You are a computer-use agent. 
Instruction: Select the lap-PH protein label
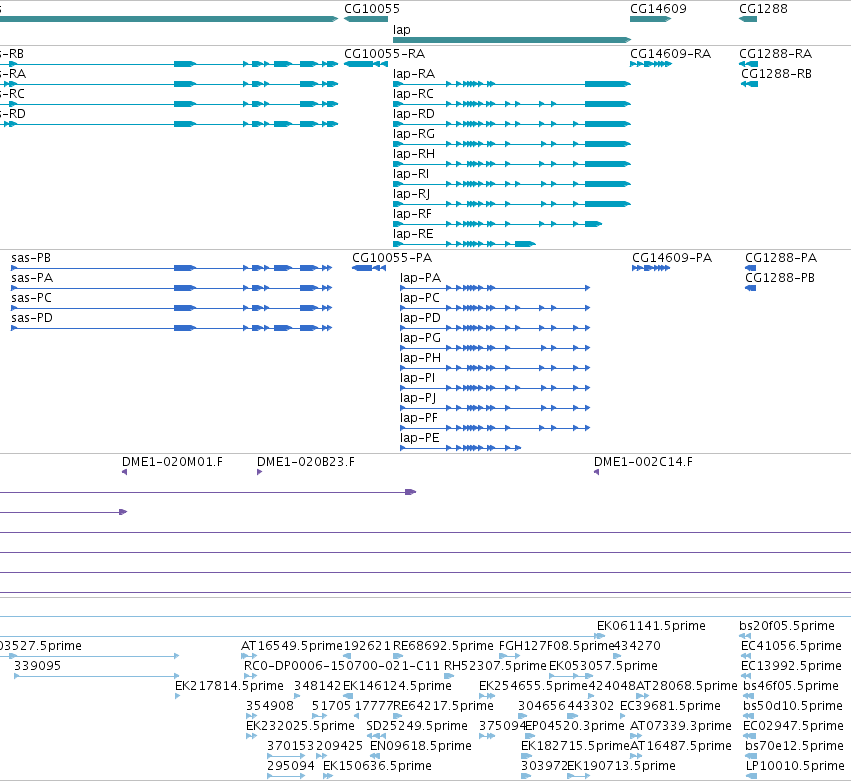421,358
